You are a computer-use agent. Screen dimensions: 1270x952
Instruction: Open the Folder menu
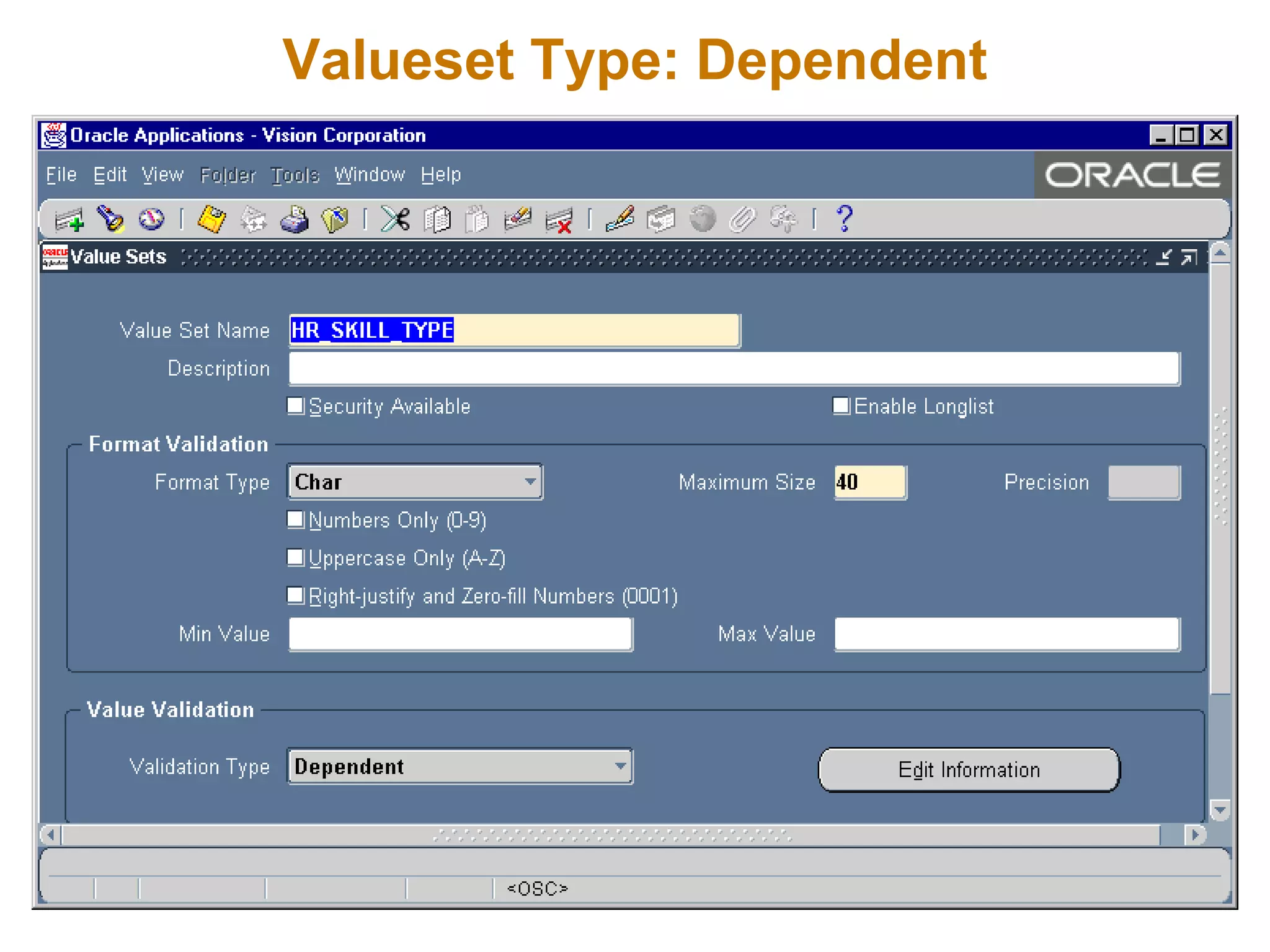[x=228, y=175]
